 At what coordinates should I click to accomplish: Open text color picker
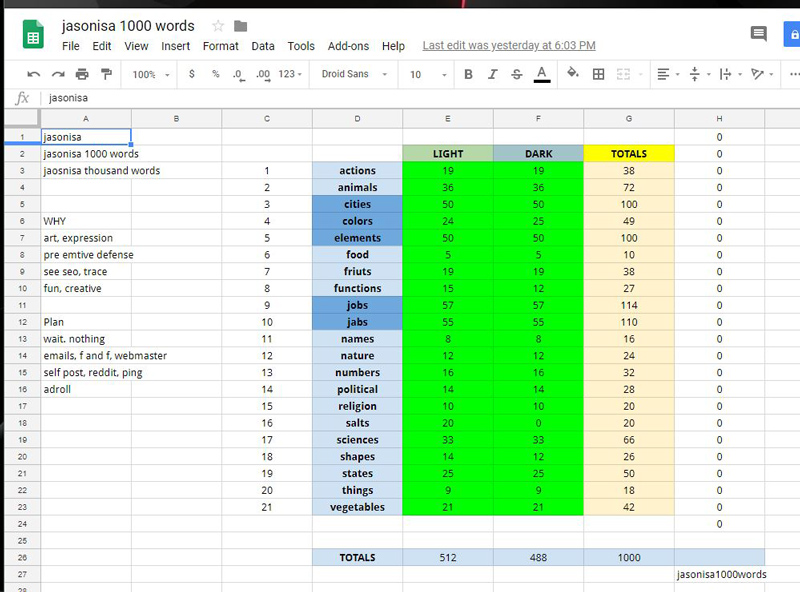point(542,75)
